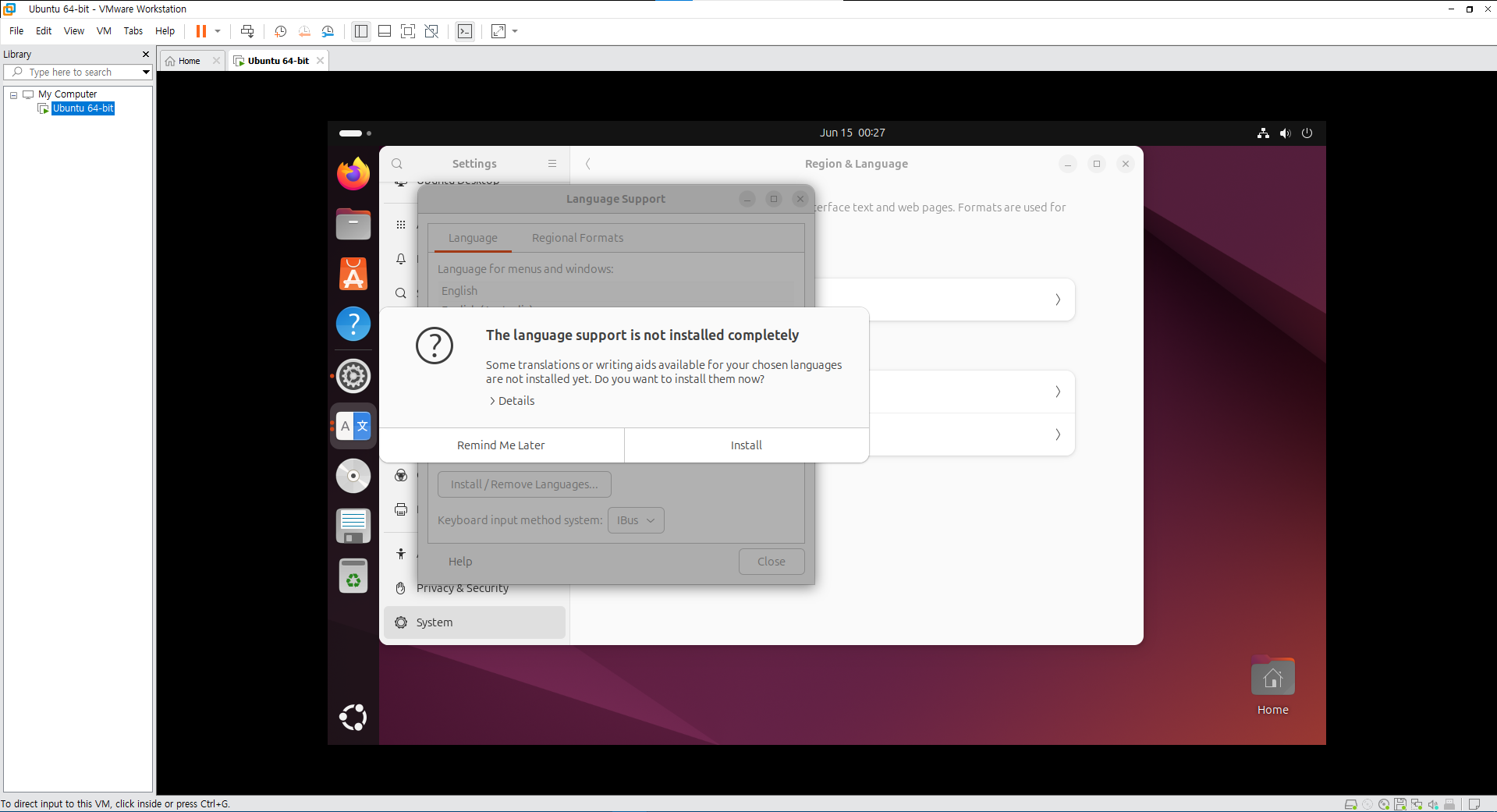
Task: Enter full screen mode via toolbar icon
Action: click(408, 31)
